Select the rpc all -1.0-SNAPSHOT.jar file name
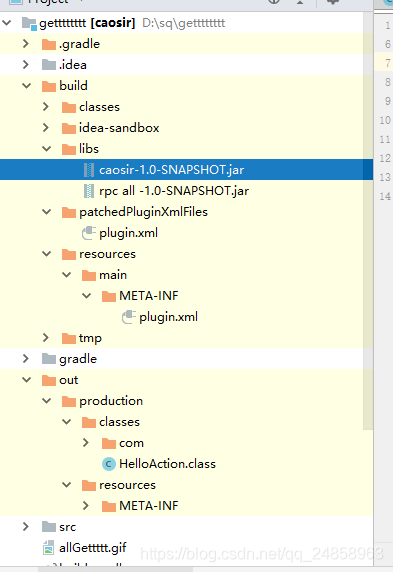The height and width of the screenshot is (572, 393). (174, 191)
